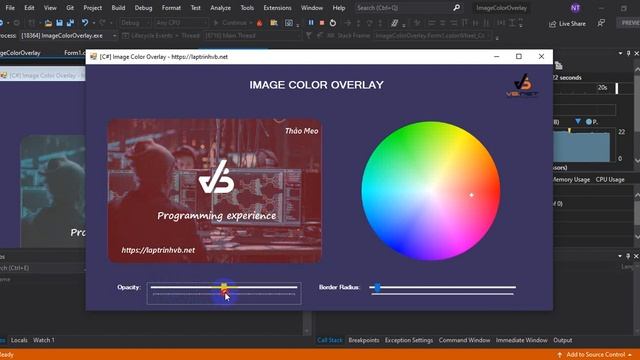This screenshot has height=360, width=640.
Task: Switch to the Form1 document tab
Action: pos(75,53)
